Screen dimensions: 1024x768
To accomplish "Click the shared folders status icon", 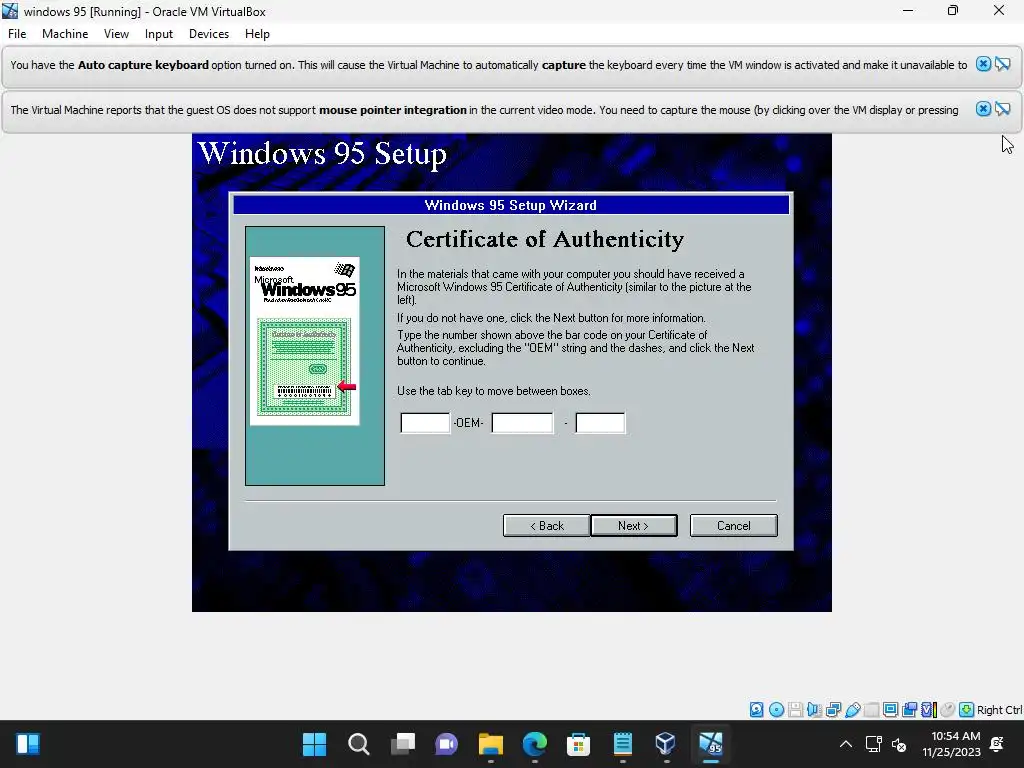I will click(x=871, y=710).
